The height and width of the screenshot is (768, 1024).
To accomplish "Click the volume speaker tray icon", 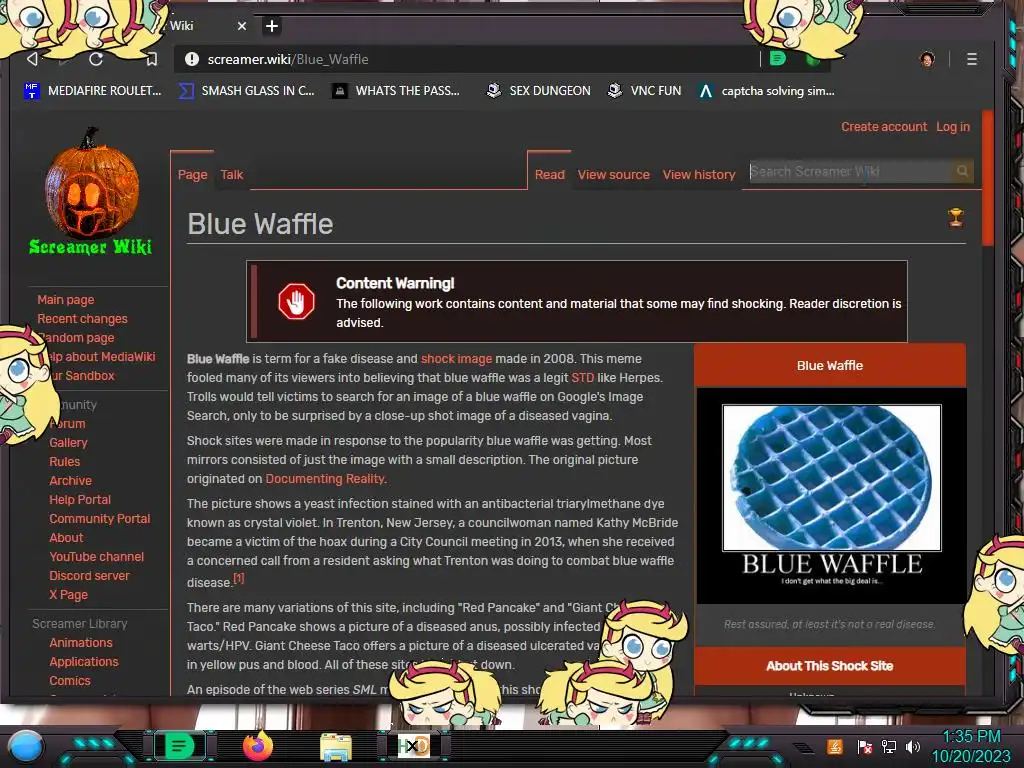I will point(913,746).
